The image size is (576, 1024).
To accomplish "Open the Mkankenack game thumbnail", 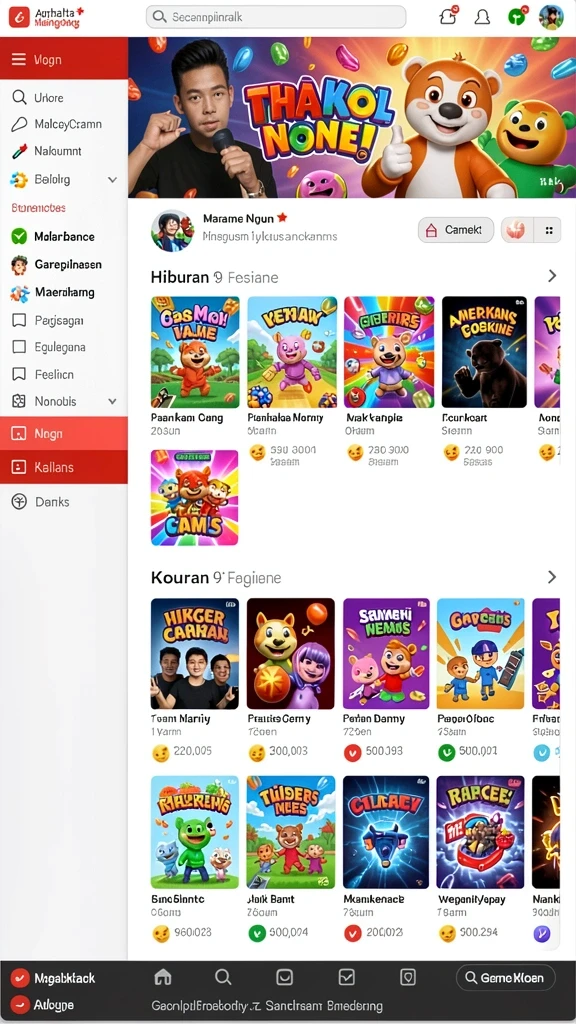I will tap(386, 832).
